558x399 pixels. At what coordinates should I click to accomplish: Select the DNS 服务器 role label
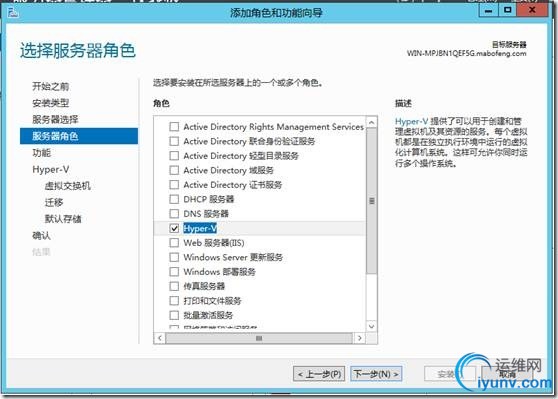(x=206, y=214)
